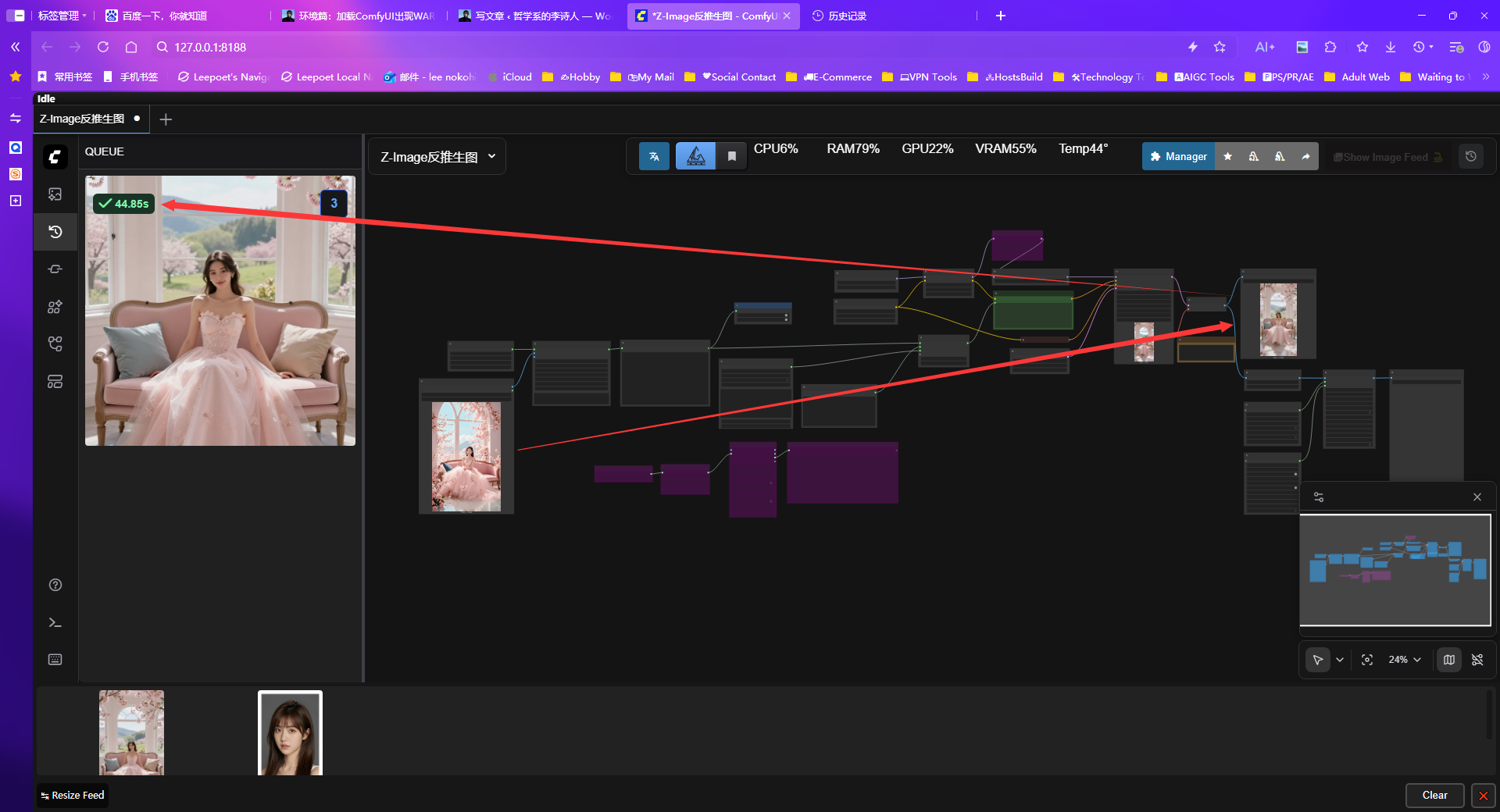Open the 24% zoom level dropdown
The width and height of the screenshot is (1500, 812).
(1405, 660)
